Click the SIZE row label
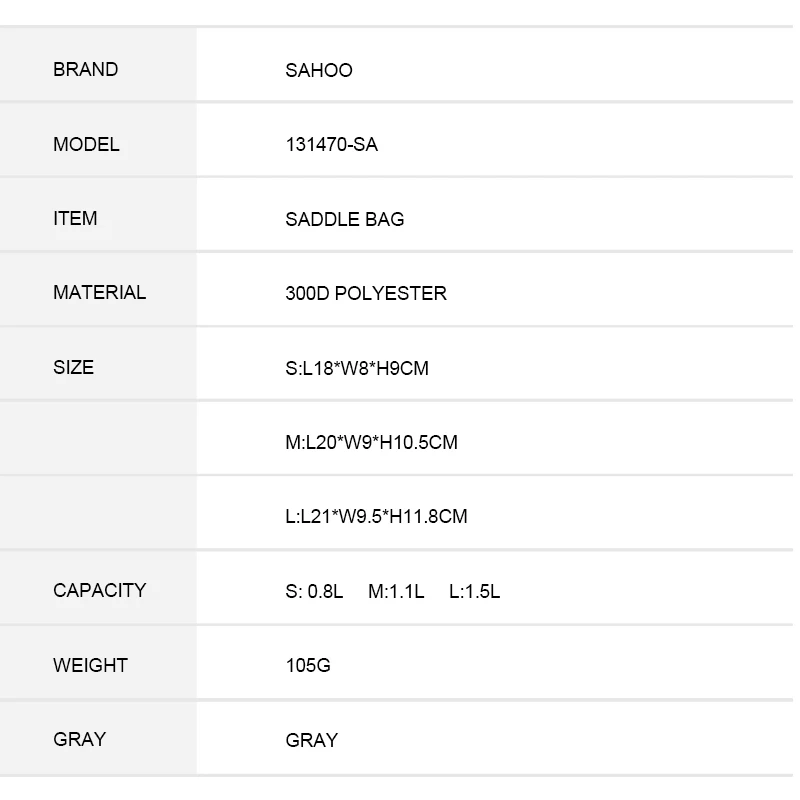This screenshot has height=800, width=800. coord(73,368)
